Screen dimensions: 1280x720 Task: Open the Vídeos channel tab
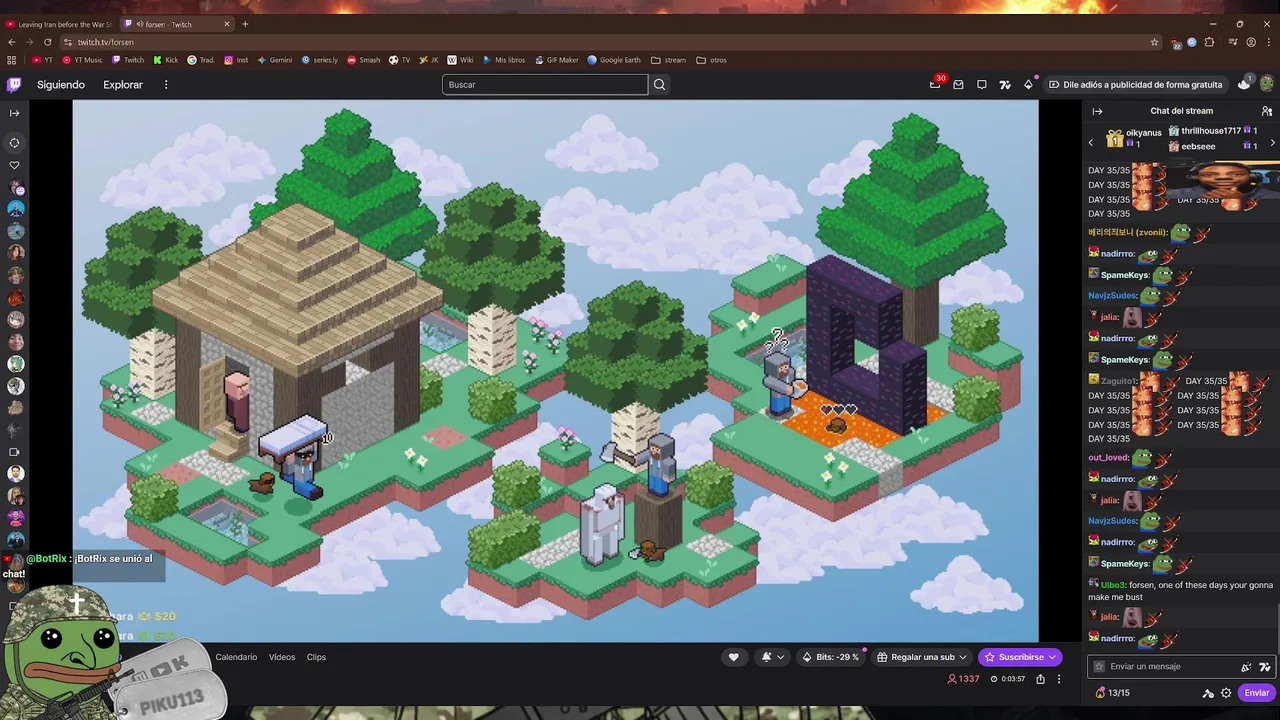[282, 657]
